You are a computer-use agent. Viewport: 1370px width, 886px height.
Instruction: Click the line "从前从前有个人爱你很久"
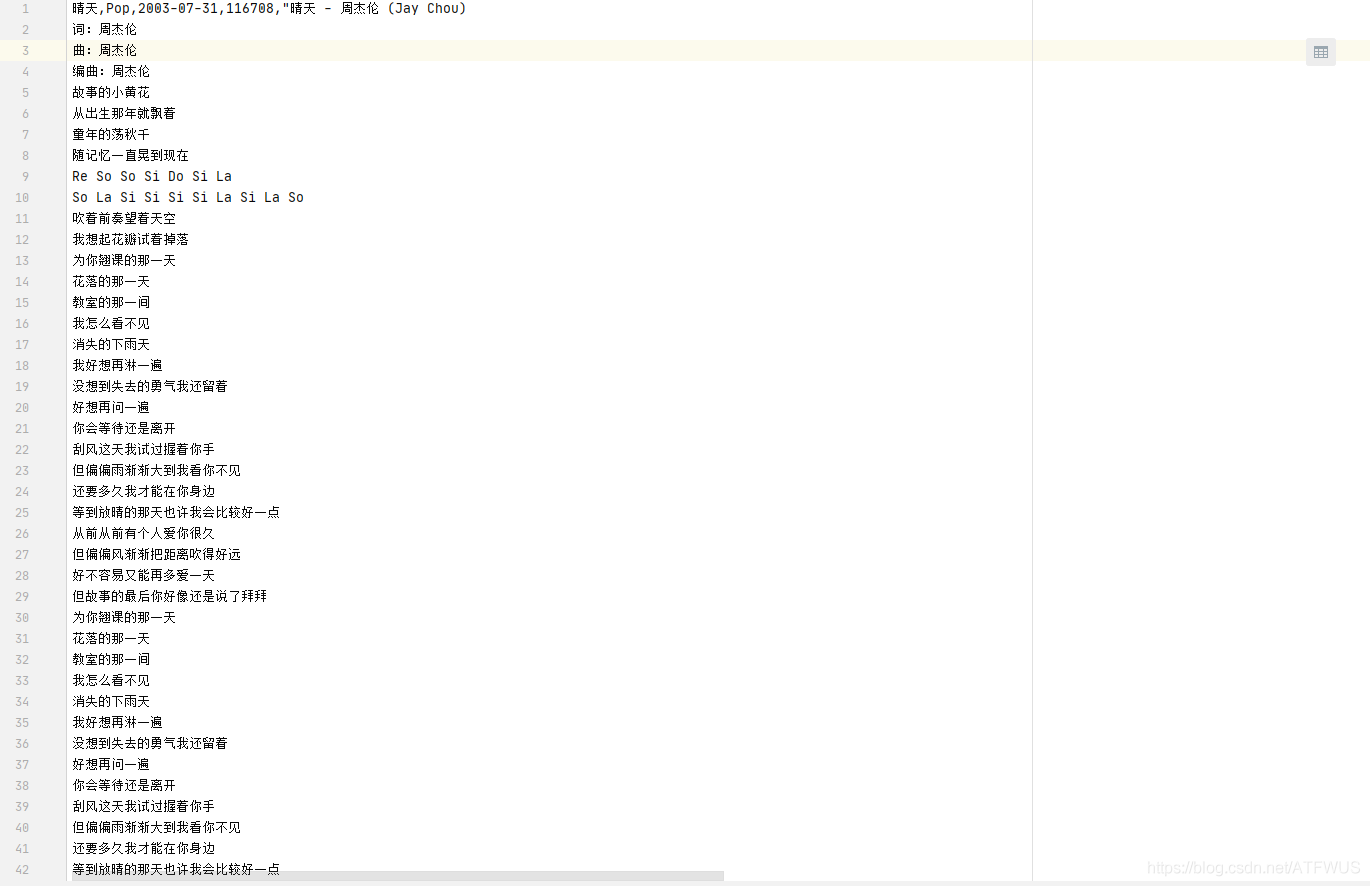(143, 533)
